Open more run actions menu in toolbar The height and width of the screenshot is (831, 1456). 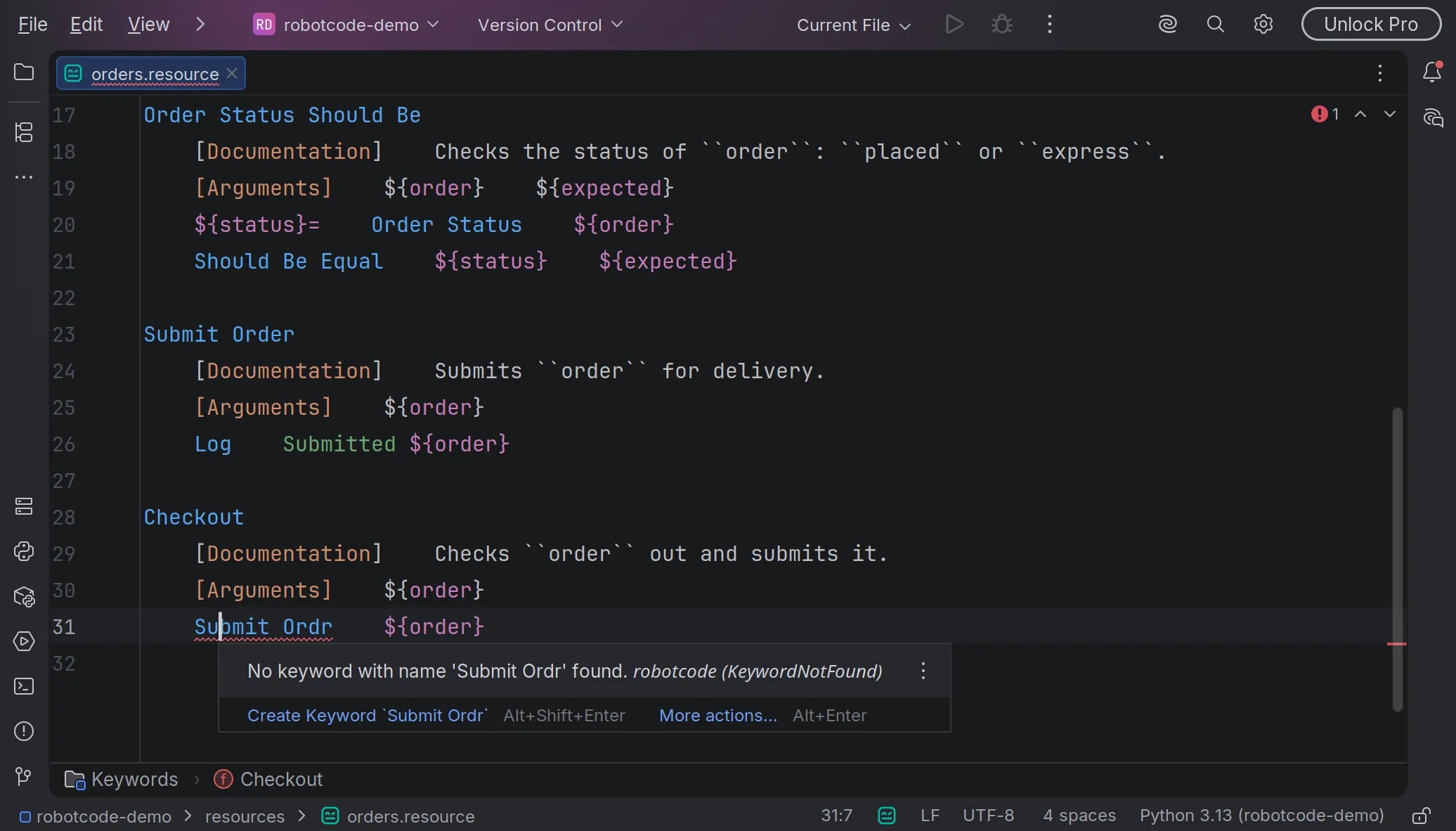pos(1050,25)
